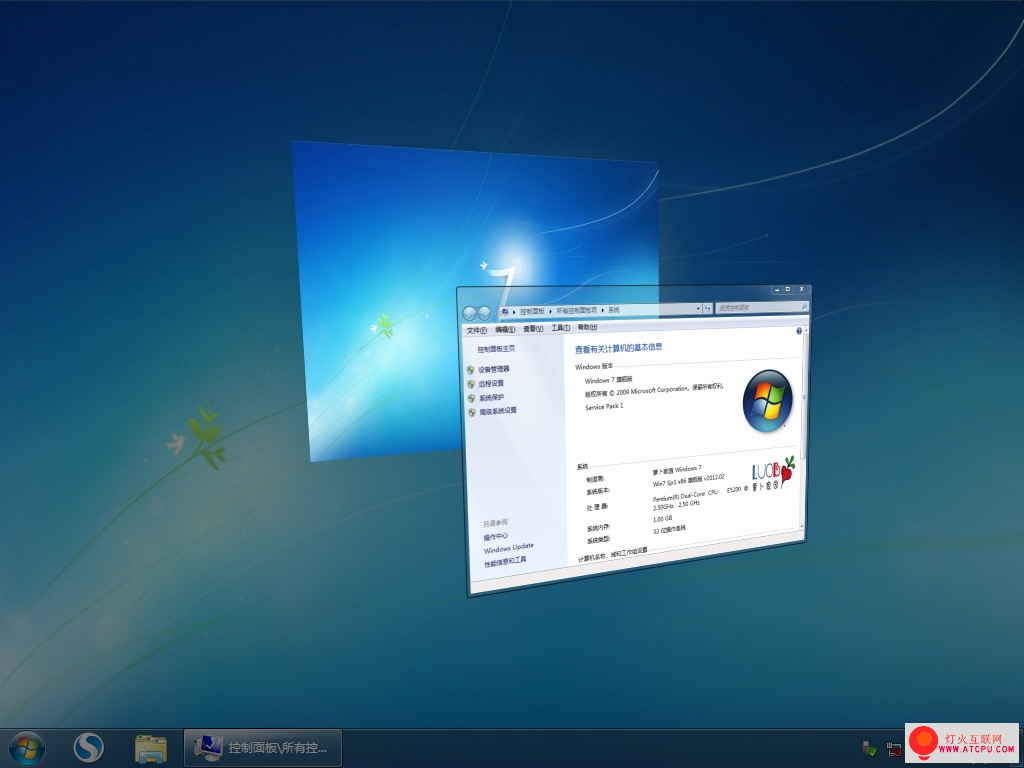Click the 'Windows 7 旗舰版' text

[x=609, y=379]
